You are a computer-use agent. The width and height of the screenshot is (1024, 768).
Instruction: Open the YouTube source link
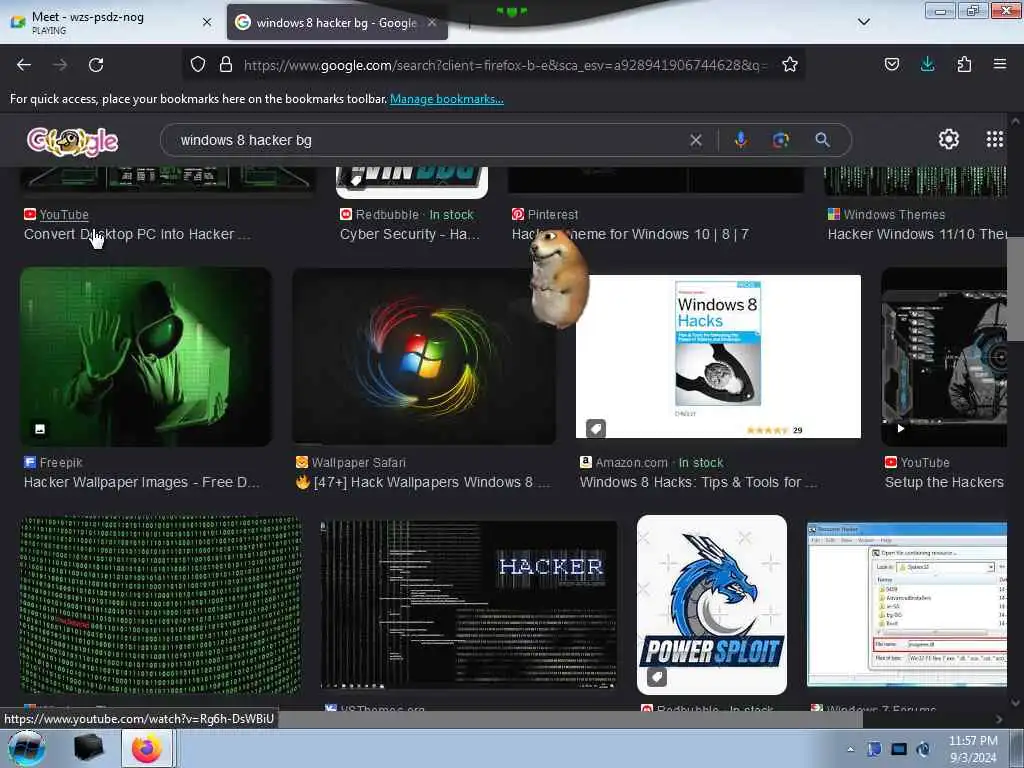(x=64, y=215)
